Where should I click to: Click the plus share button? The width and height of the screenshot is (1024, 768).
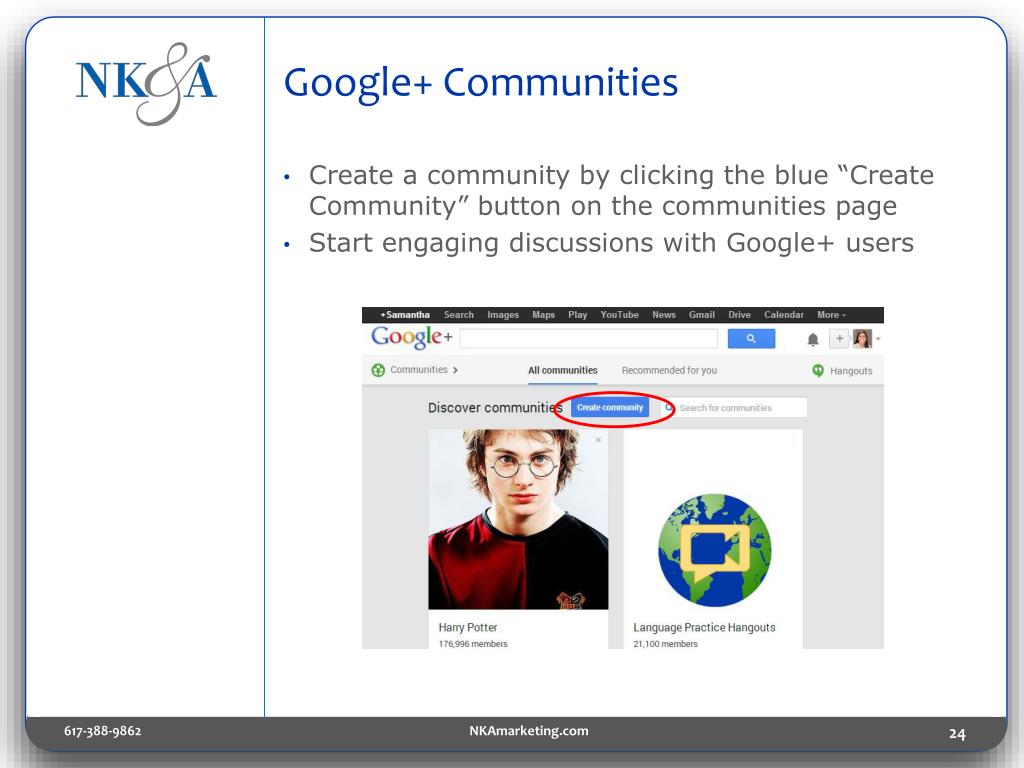click(x=839, y=338)
